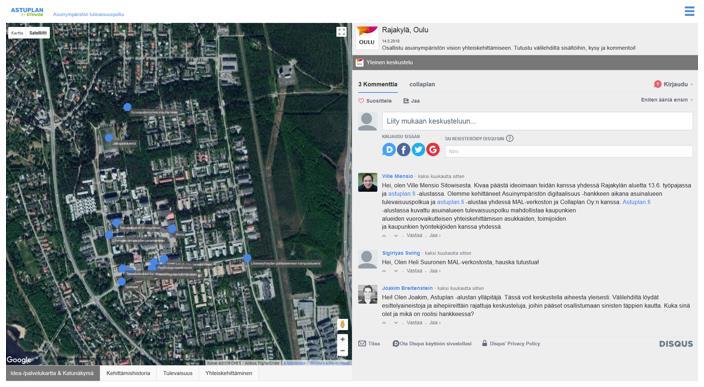Image resolution: width=704 pixels, height=387 pixels.
Task: Log in with Twitter icon
Action: (418, 150)
